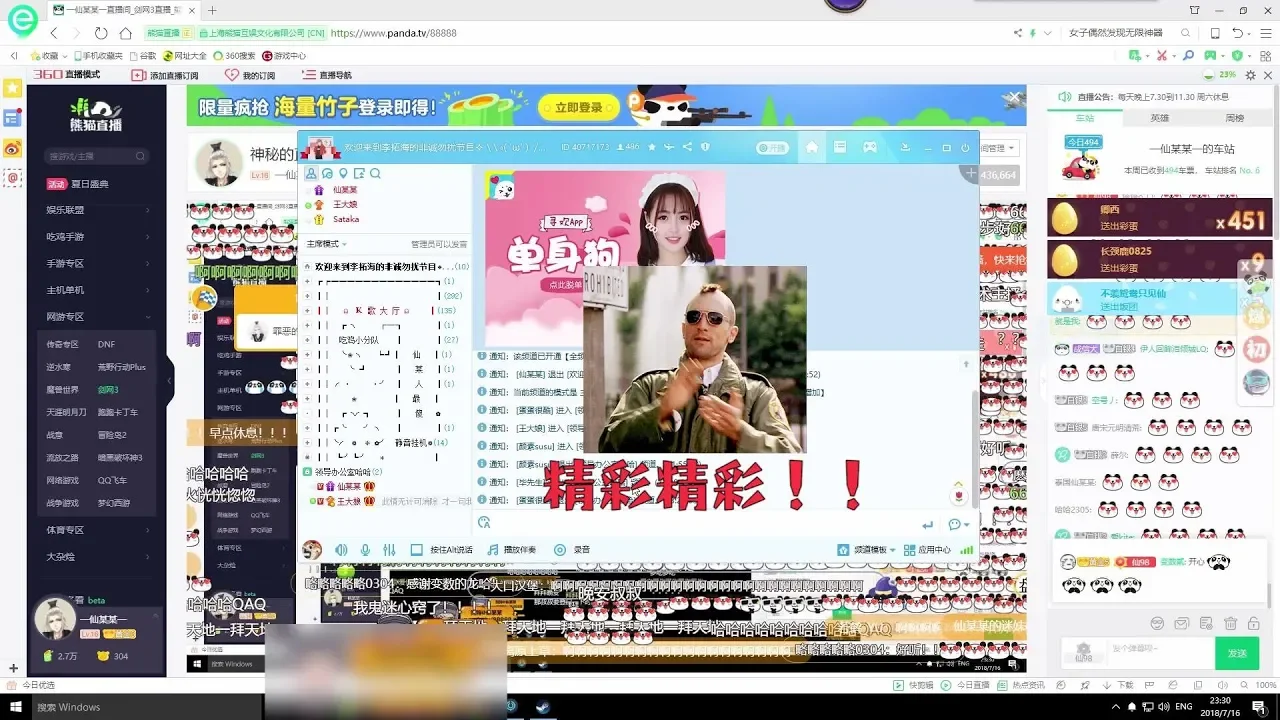Click the shield icon in YY title bar
1280x720 pixels.
coord(705,147)
